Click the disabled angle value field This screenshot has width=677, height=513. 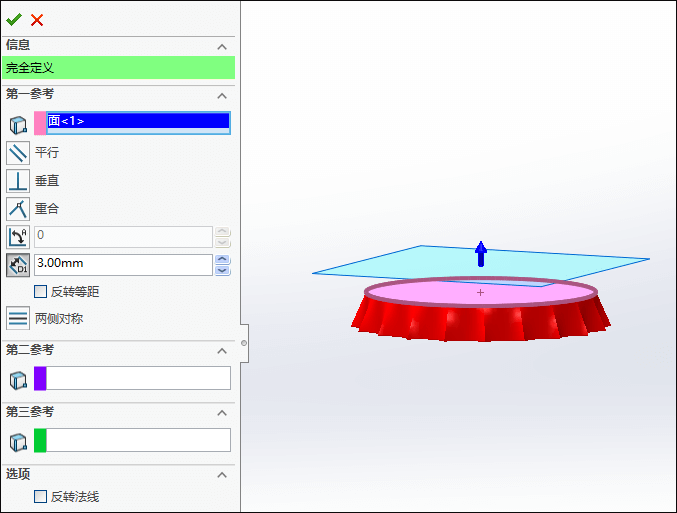pos(123,237)
